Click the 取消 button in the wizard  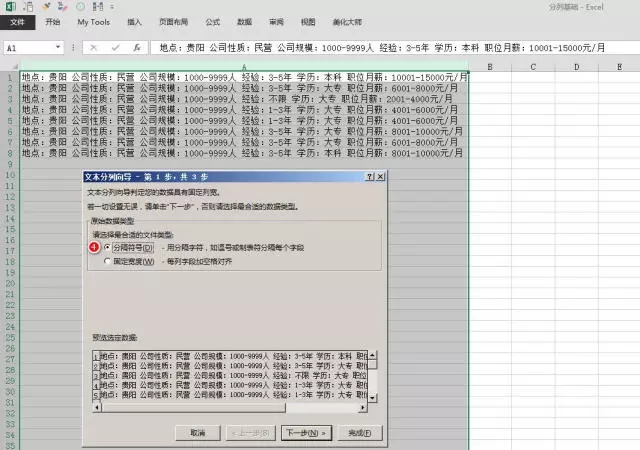198,433
